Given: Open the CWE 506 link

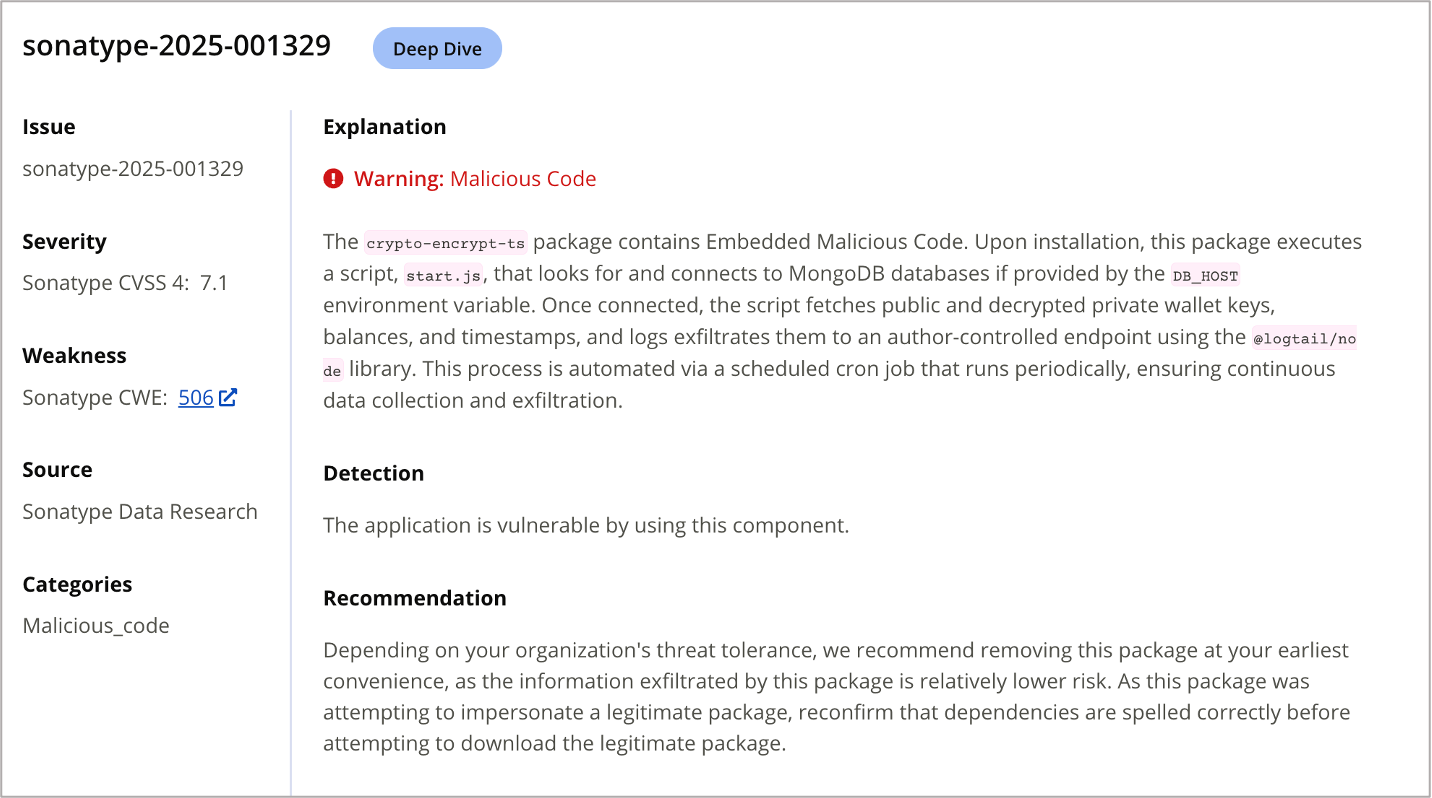Looking at the screenshot, I should (x=196, y=398).
